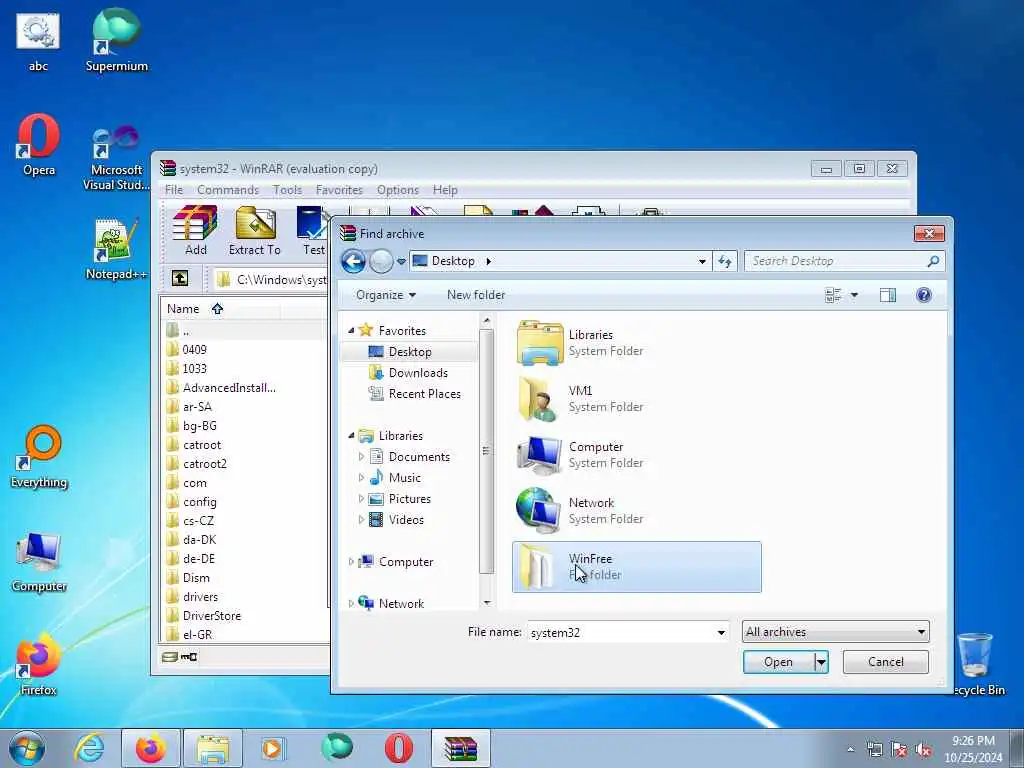Open the Firefox desktop shortcut
Viewport: 1024px width, 768px height.
pos(39,665)
